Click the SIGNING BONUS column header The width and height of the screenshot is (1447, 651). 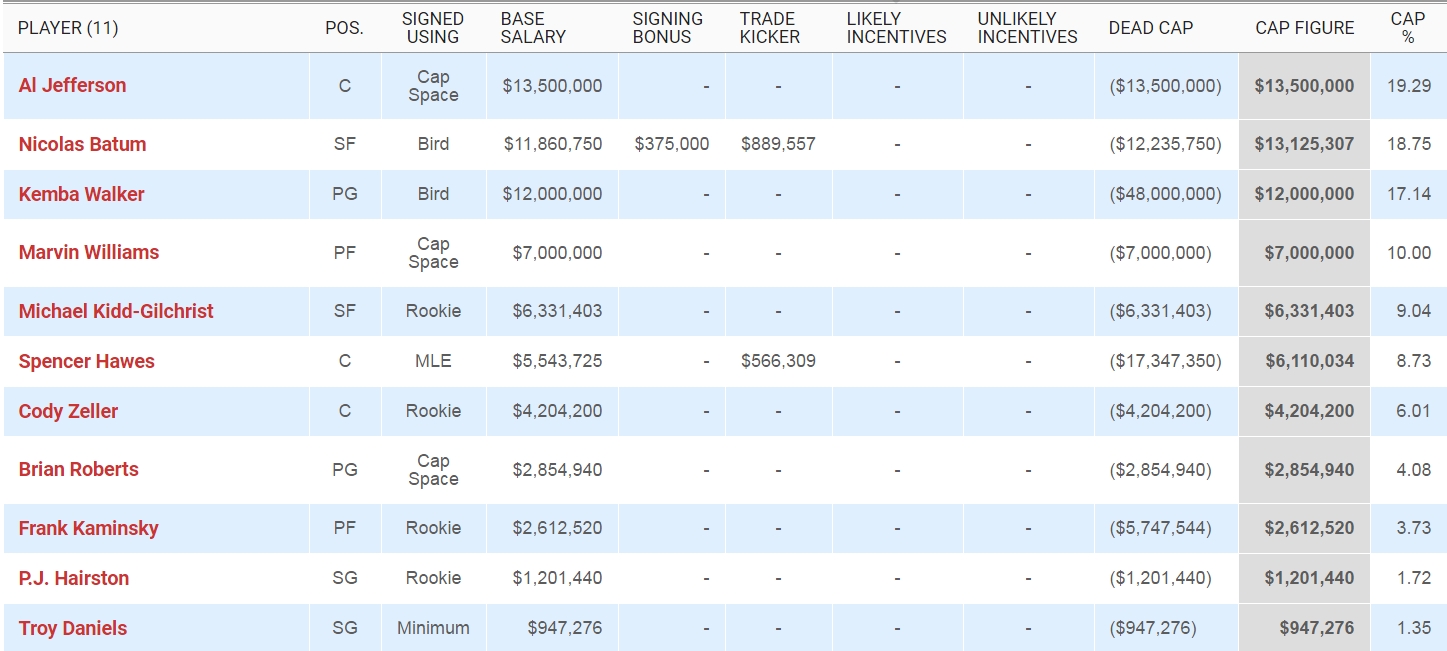(668, 28)
